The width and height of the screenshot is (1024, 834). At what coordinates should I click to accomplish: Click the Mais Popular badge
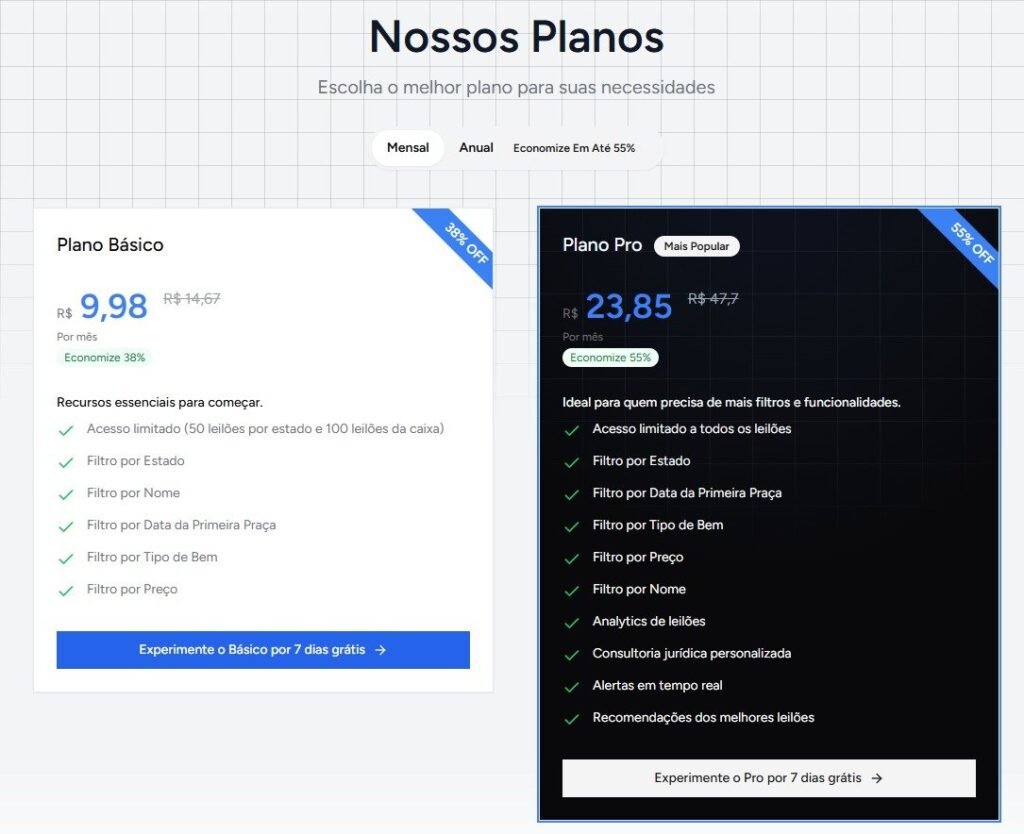click(697, 246)
